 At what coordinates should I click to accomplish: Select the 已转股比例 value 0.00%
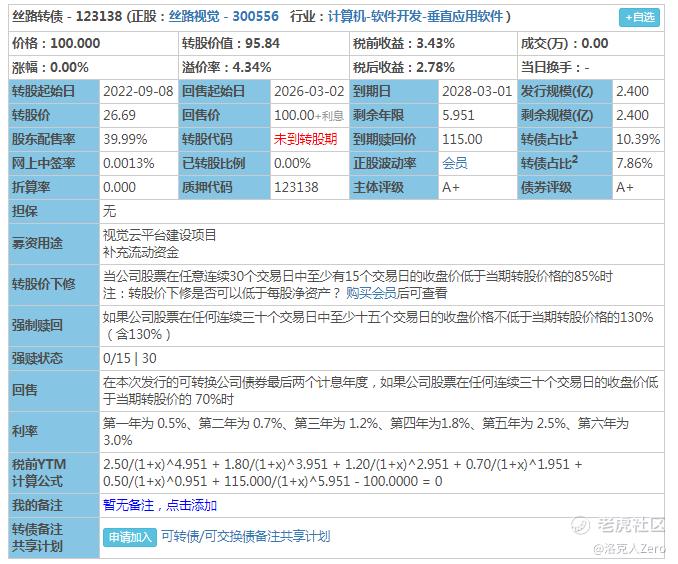click(292, 163)
